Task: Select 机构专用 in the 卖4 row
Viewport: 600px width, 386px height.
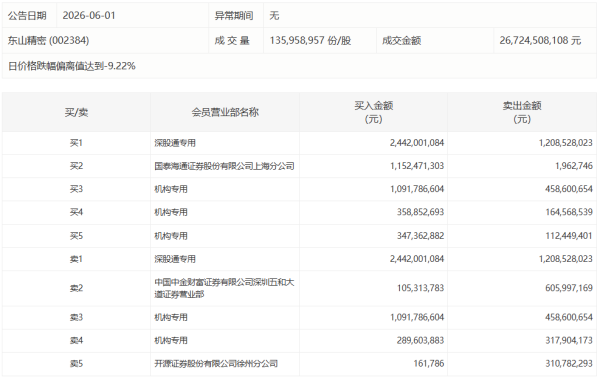Action: pyautogui.click(x=171, y=340)
